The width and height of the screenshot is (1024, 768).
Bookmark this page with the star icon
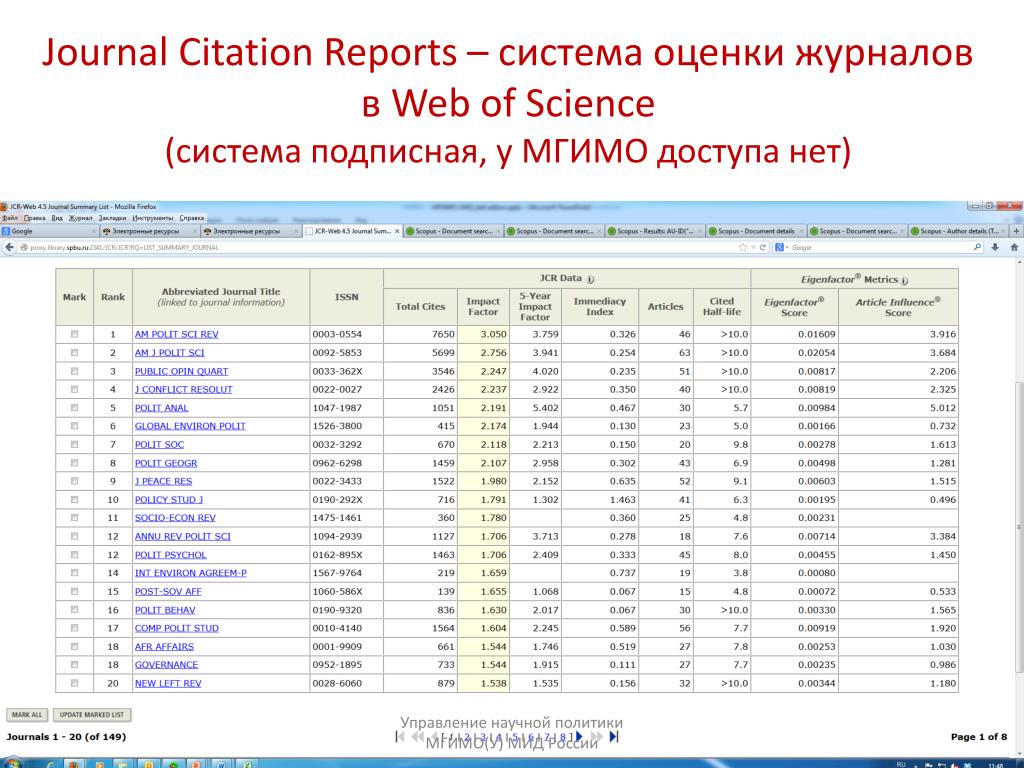tap(743, 248)
